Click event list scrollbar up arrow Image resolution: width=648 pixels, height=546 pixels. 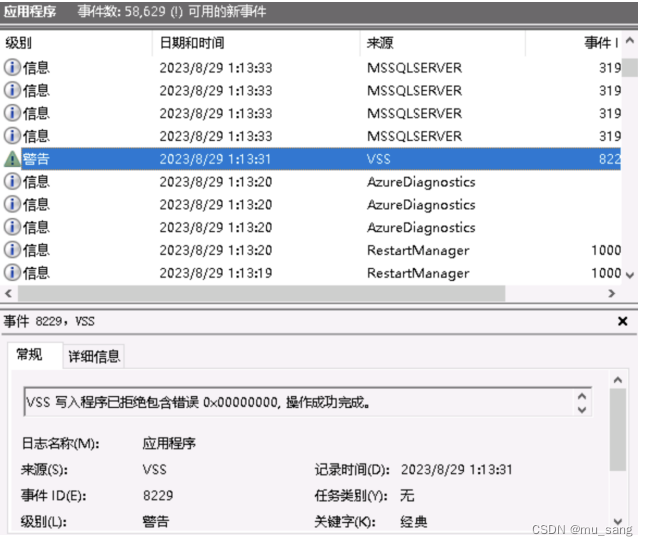pyautogui.click(x=630, y=41)
